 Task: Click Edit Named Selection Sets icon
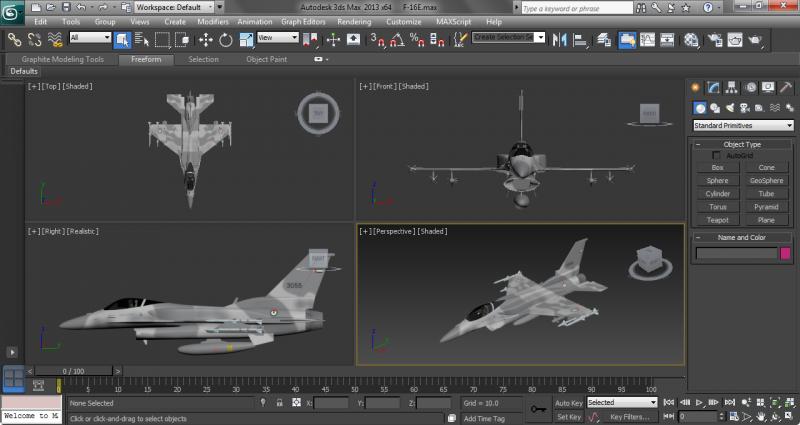coord(460,39)
